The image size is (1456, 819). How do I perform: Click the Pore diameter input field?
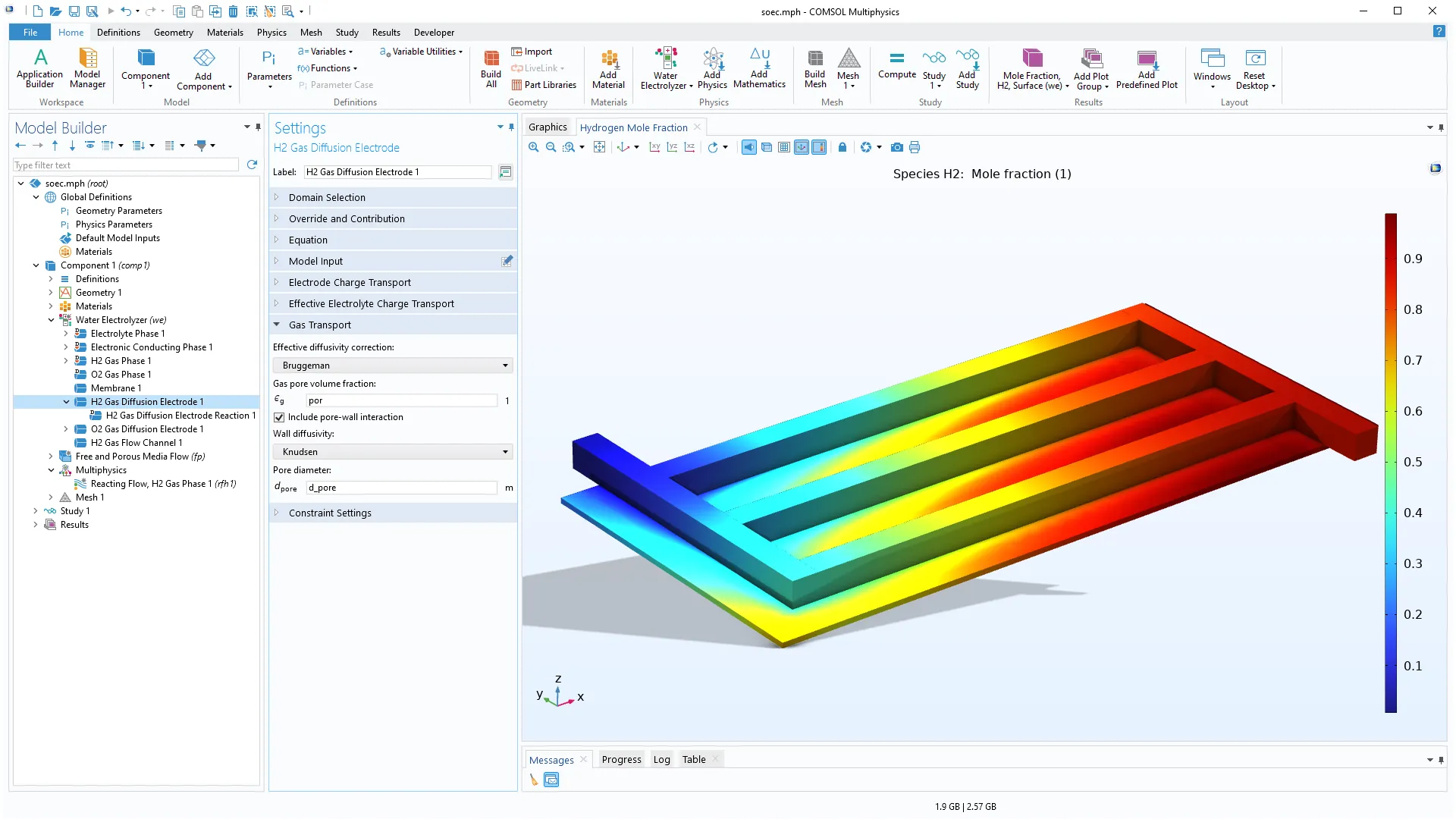(401, 488)
